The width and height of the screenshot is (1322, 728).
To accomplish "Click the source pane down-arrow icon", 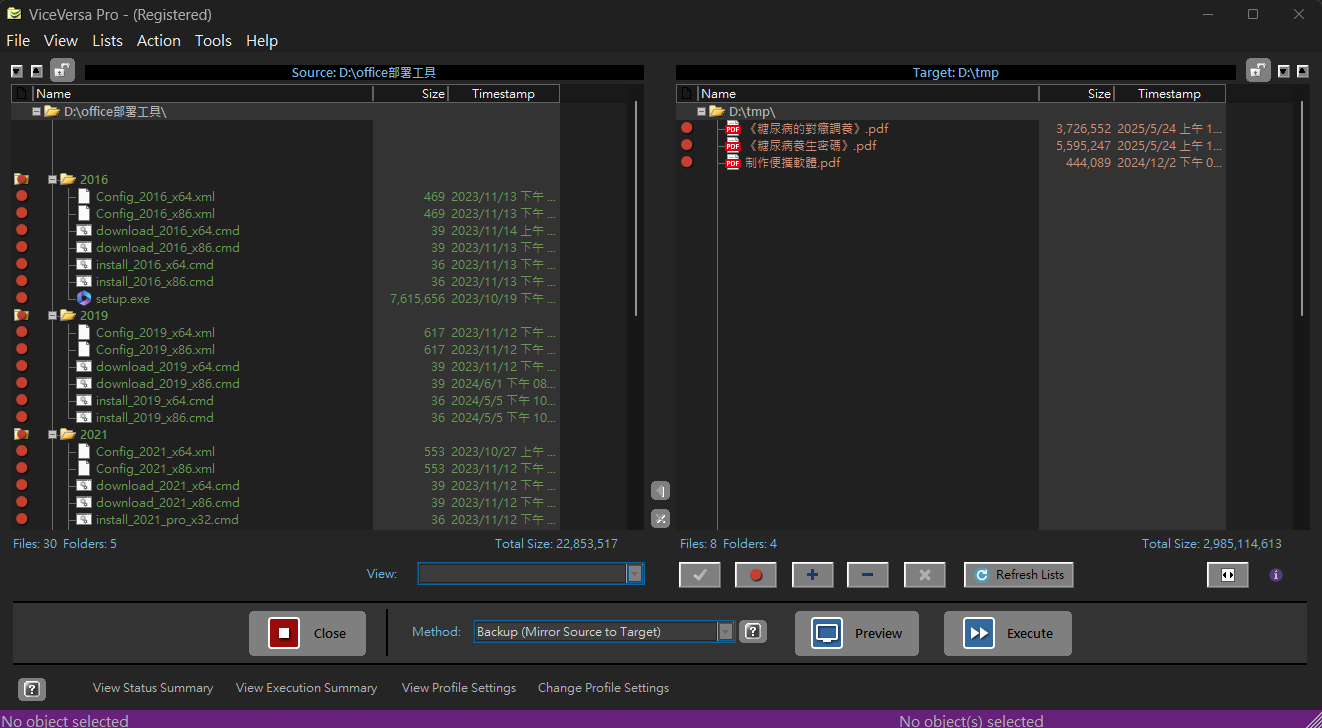I will point(17,72).
